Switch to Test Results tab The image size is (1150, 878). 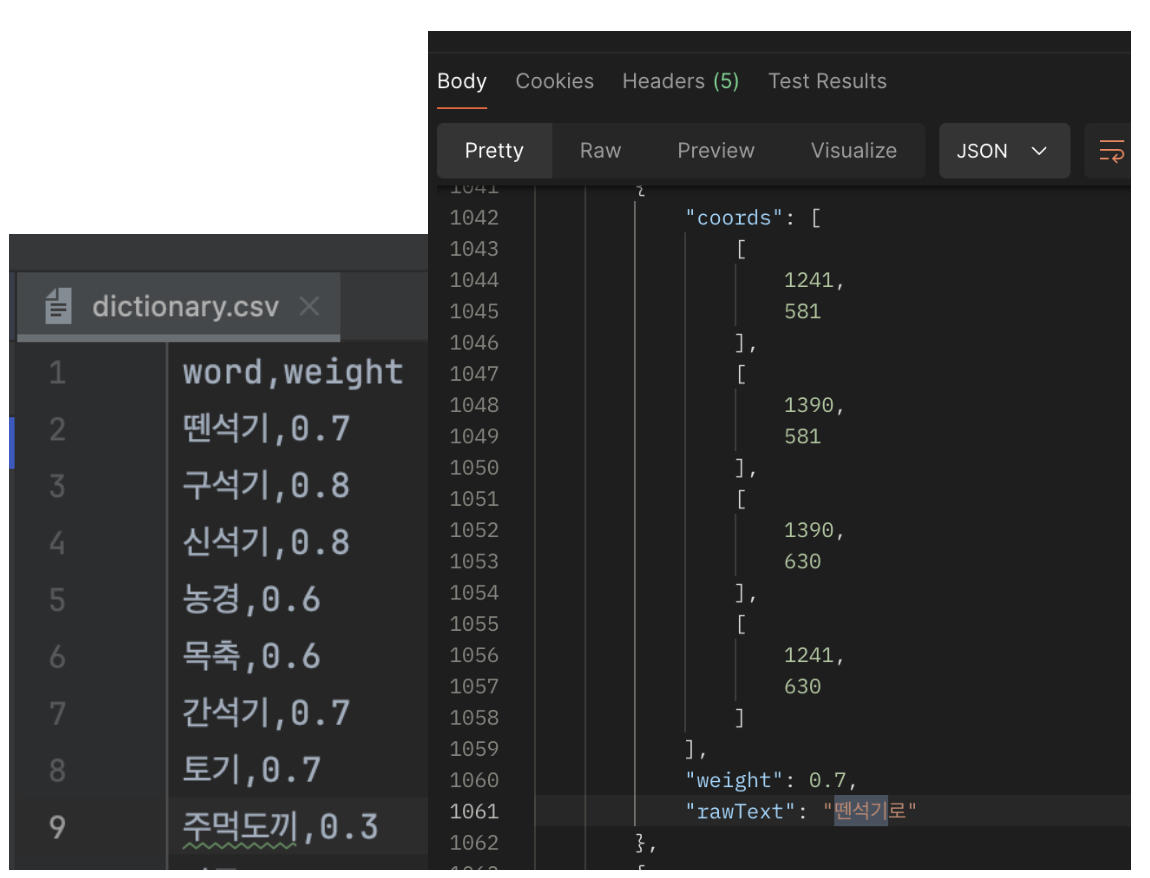[x=827, y=81]
